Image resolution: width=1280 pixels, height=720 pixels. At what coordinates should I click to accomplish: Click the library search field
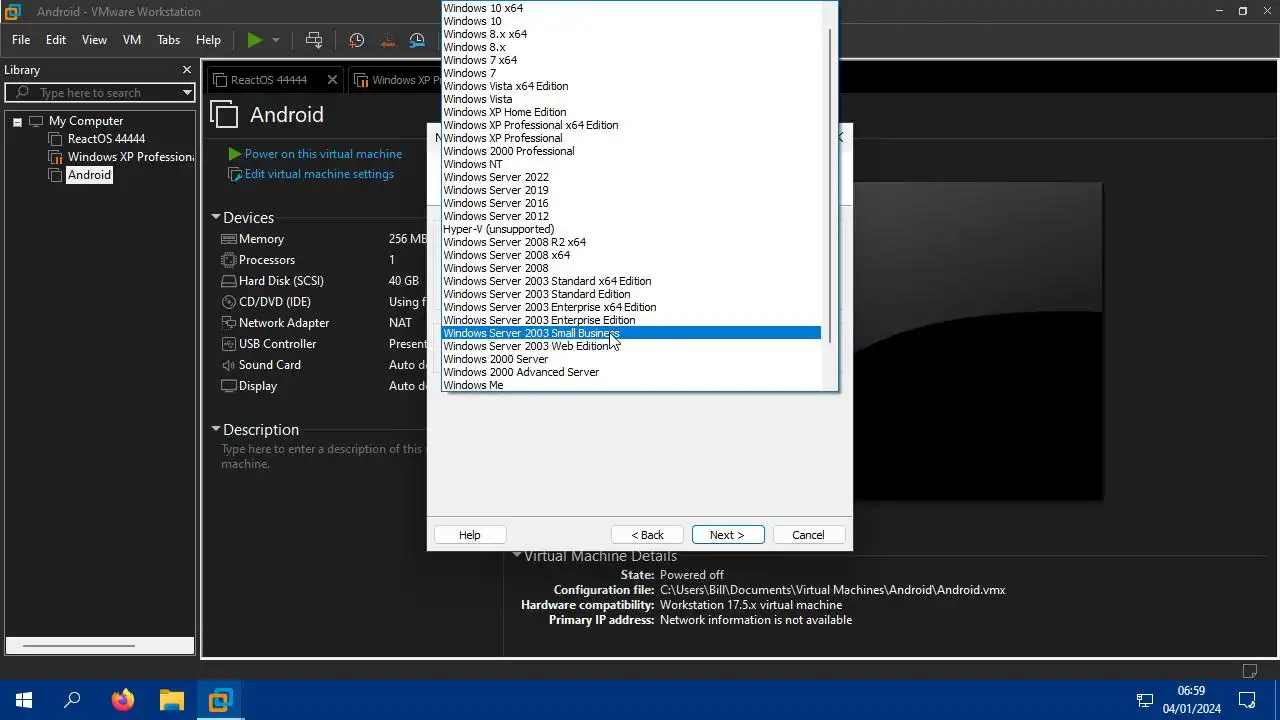pos(100,92)
